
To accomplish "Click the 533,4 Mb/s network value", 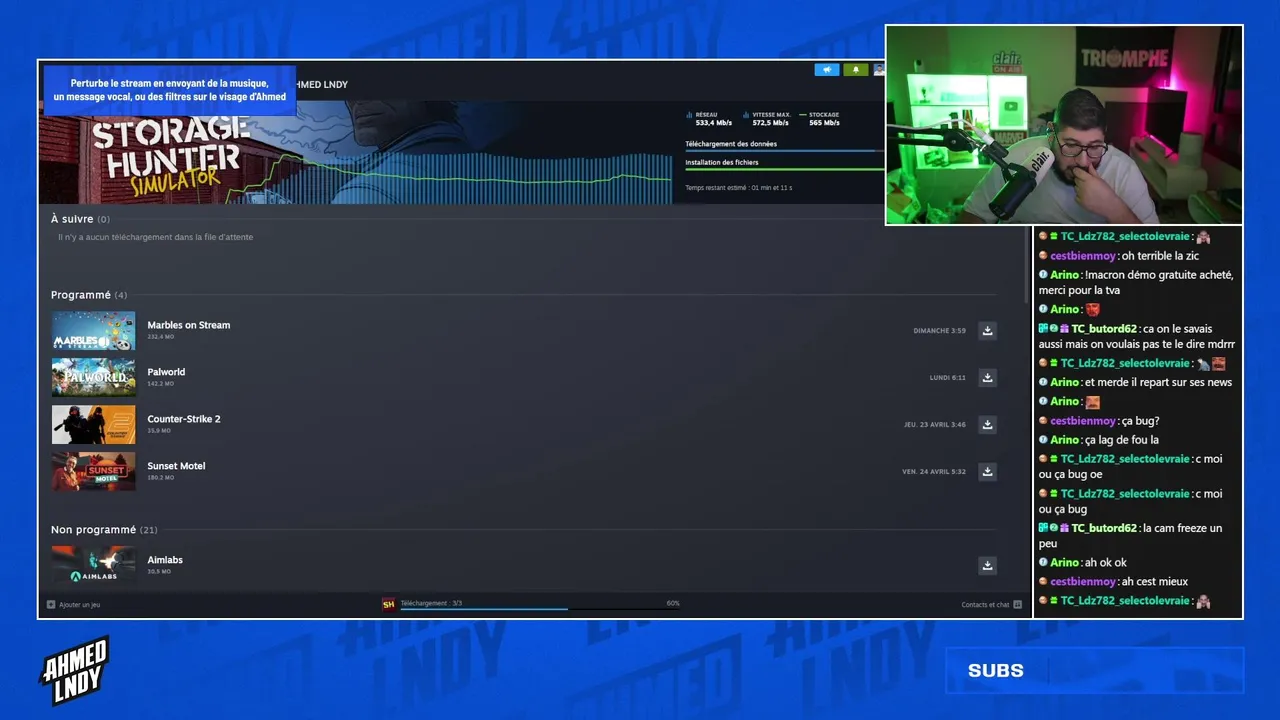I will [714, 123].
